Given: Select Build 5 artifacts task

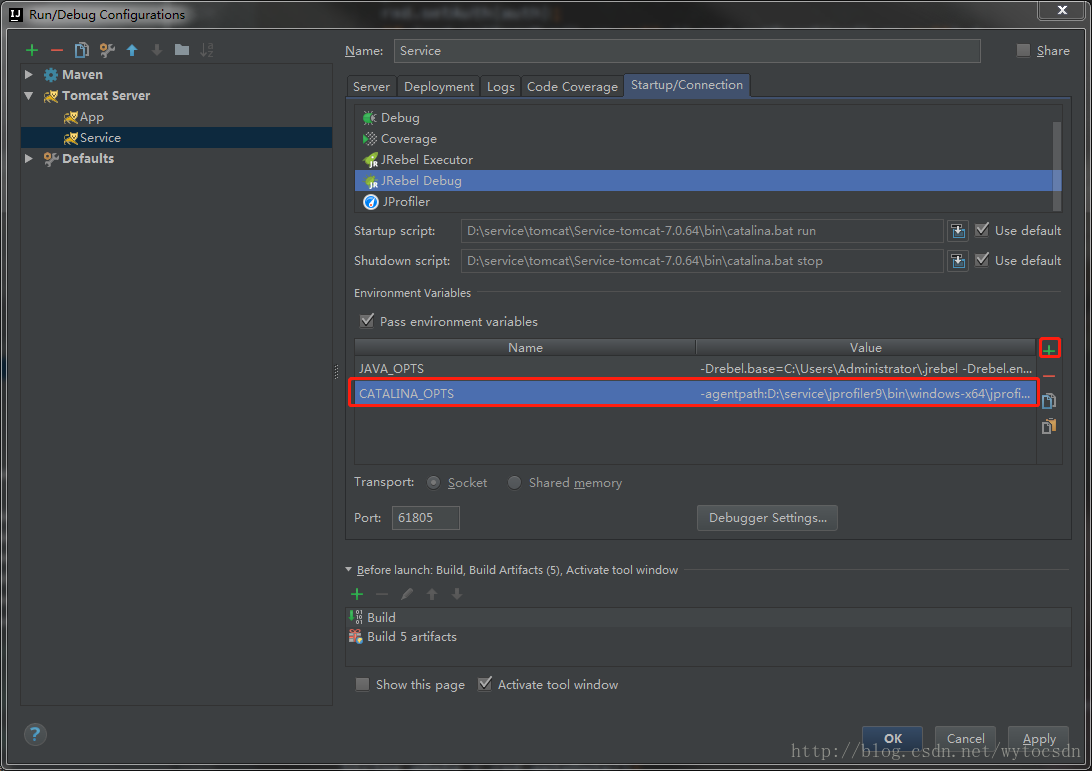Looking at the screenshot, I should (x=708, y=637).
